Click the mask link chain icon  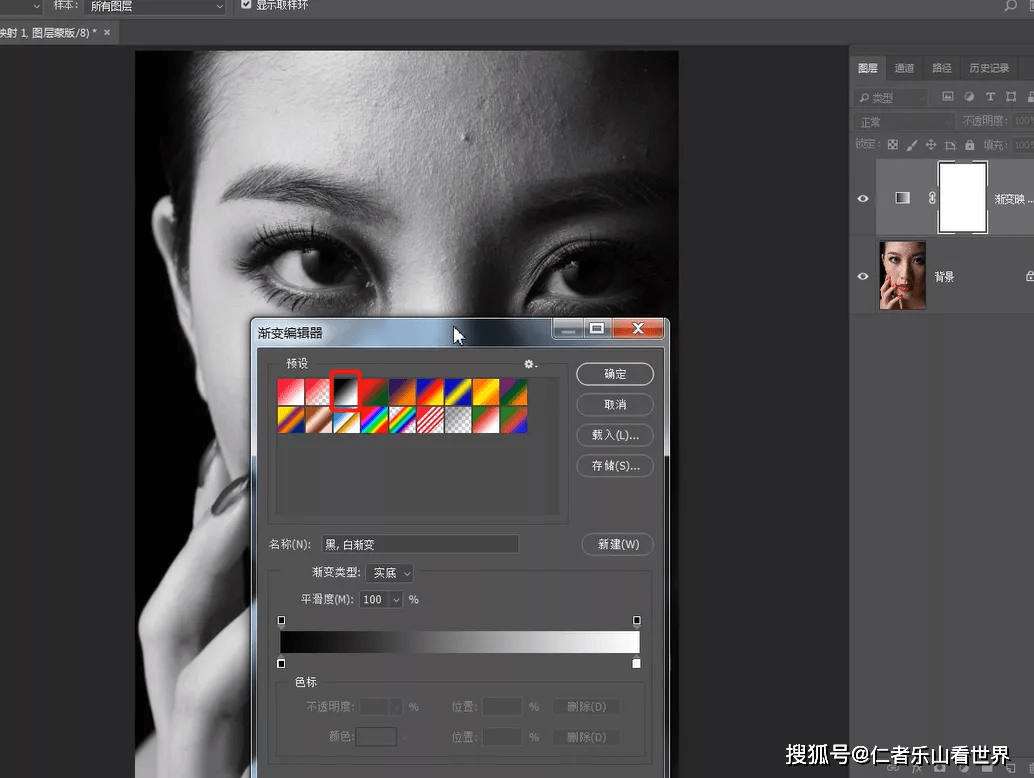(932, 197)
